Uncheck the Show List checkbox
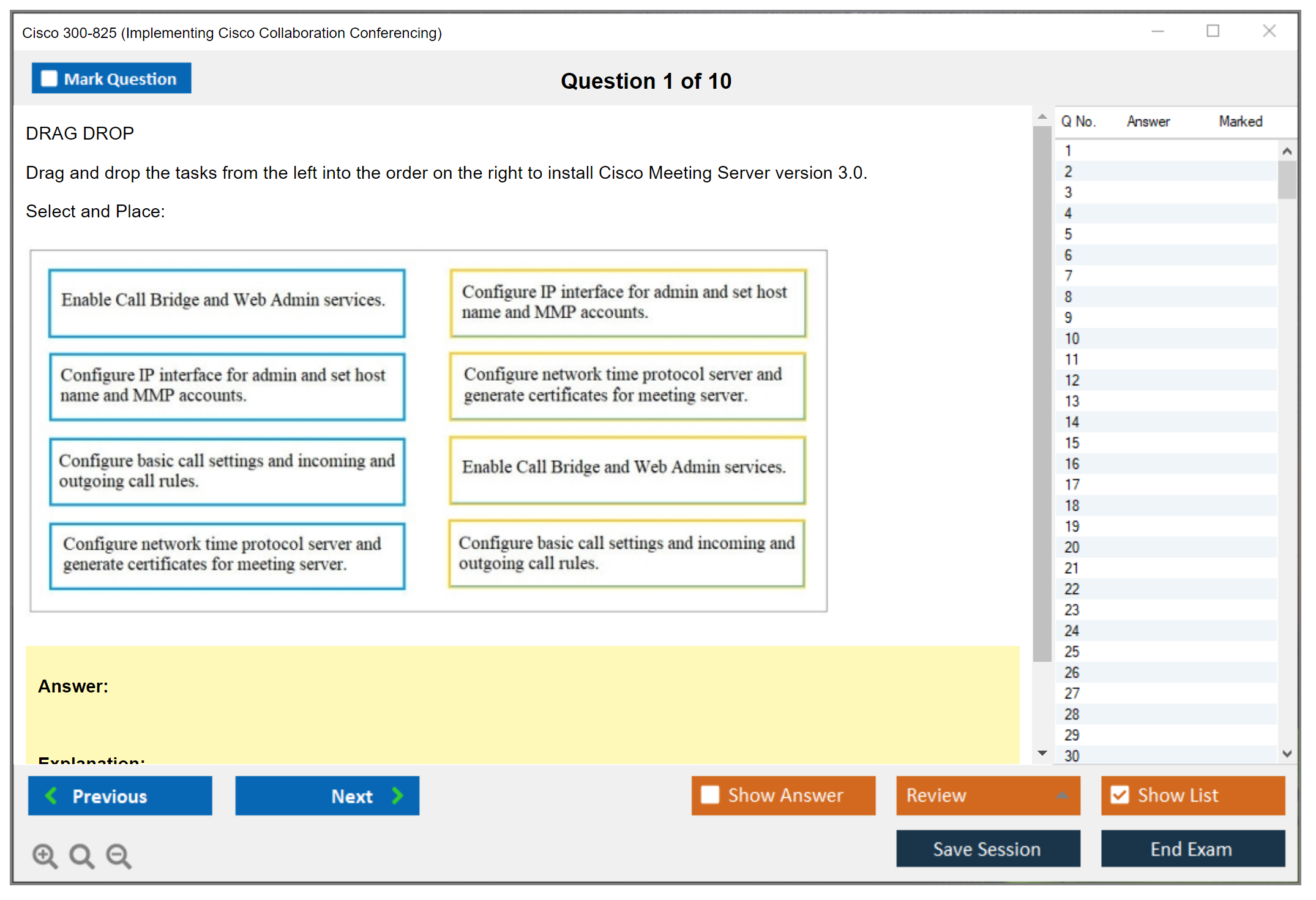The width and height of the screenshot is (1316, 900). coord(1120,795)
